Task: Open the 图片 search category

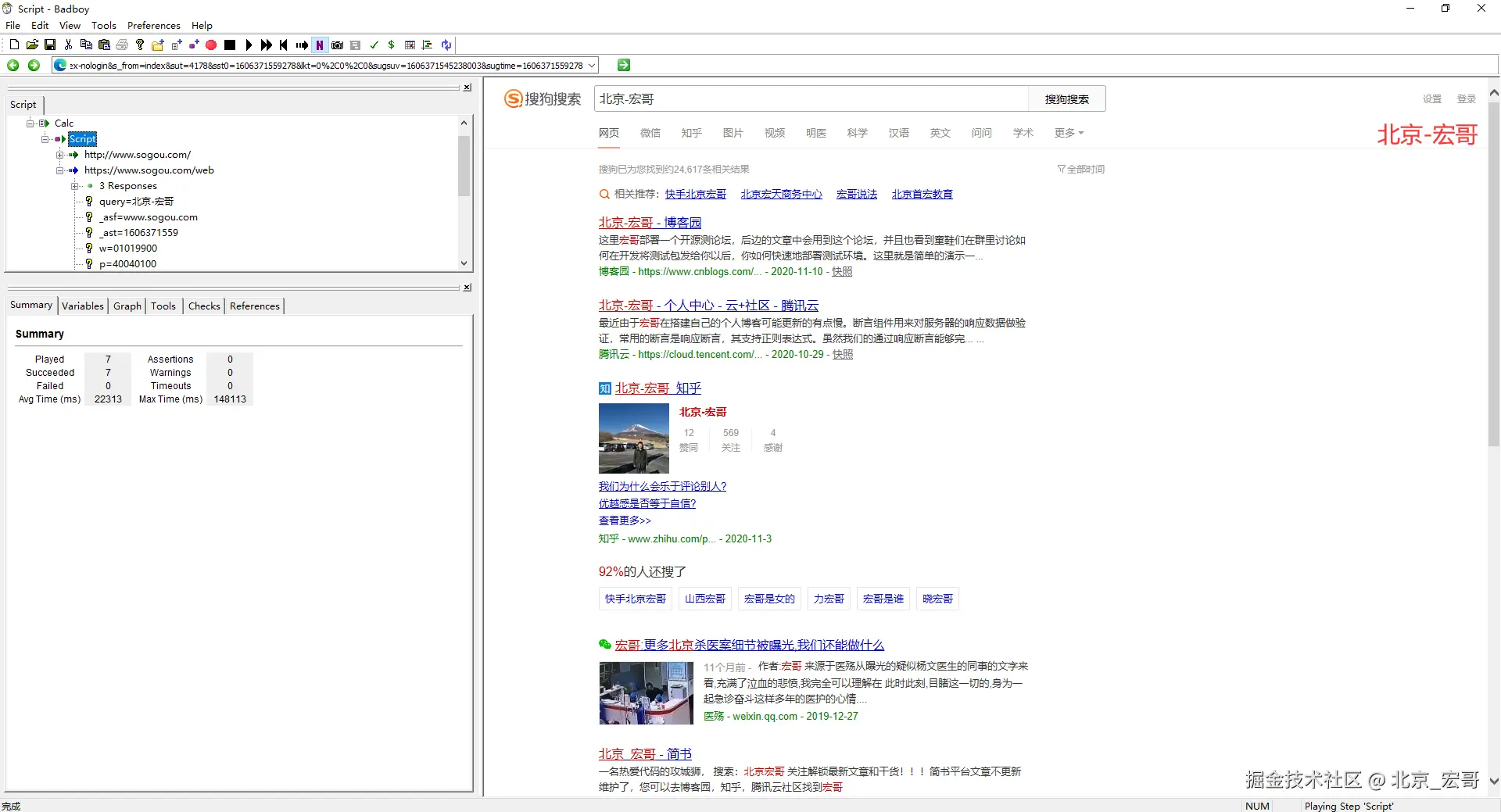Action: click(x=733, y=133)
